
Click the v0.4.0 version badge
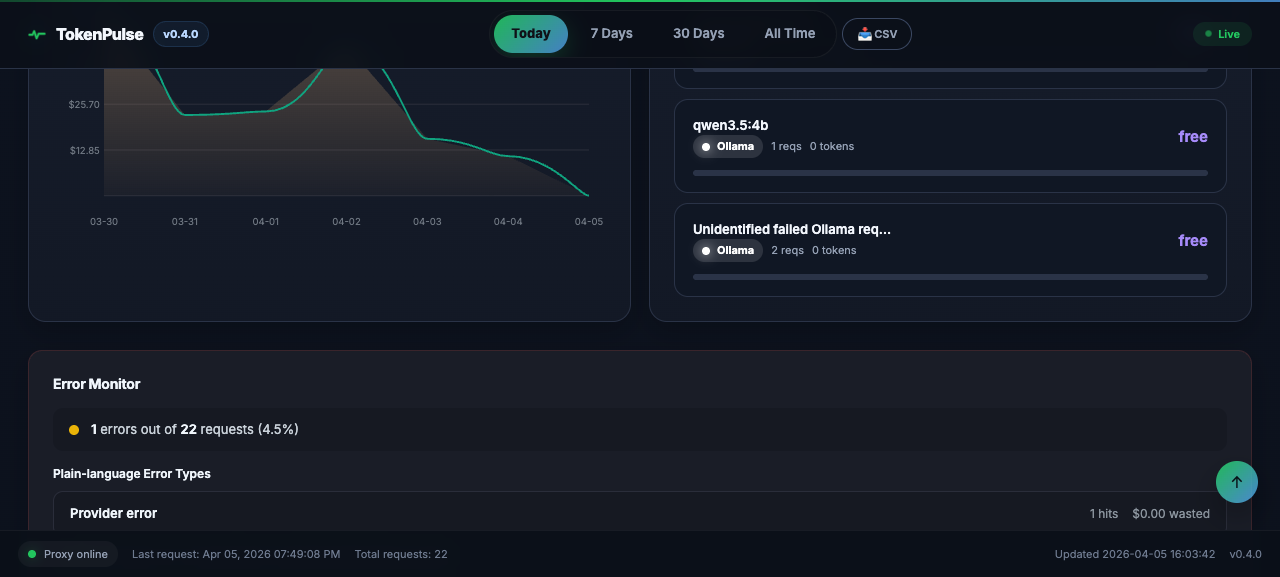tap(181, 33)
